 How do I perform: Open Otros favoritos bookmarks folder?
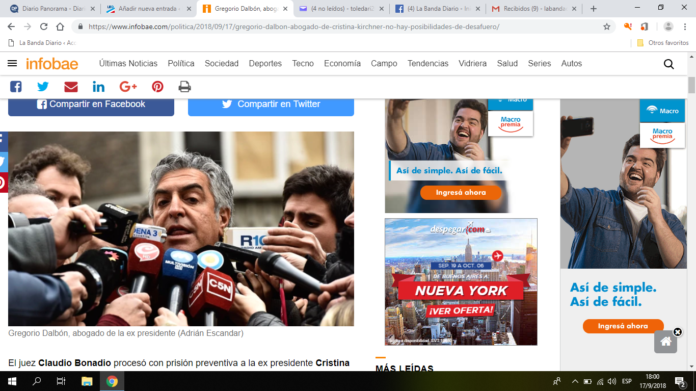click(663, 43)
